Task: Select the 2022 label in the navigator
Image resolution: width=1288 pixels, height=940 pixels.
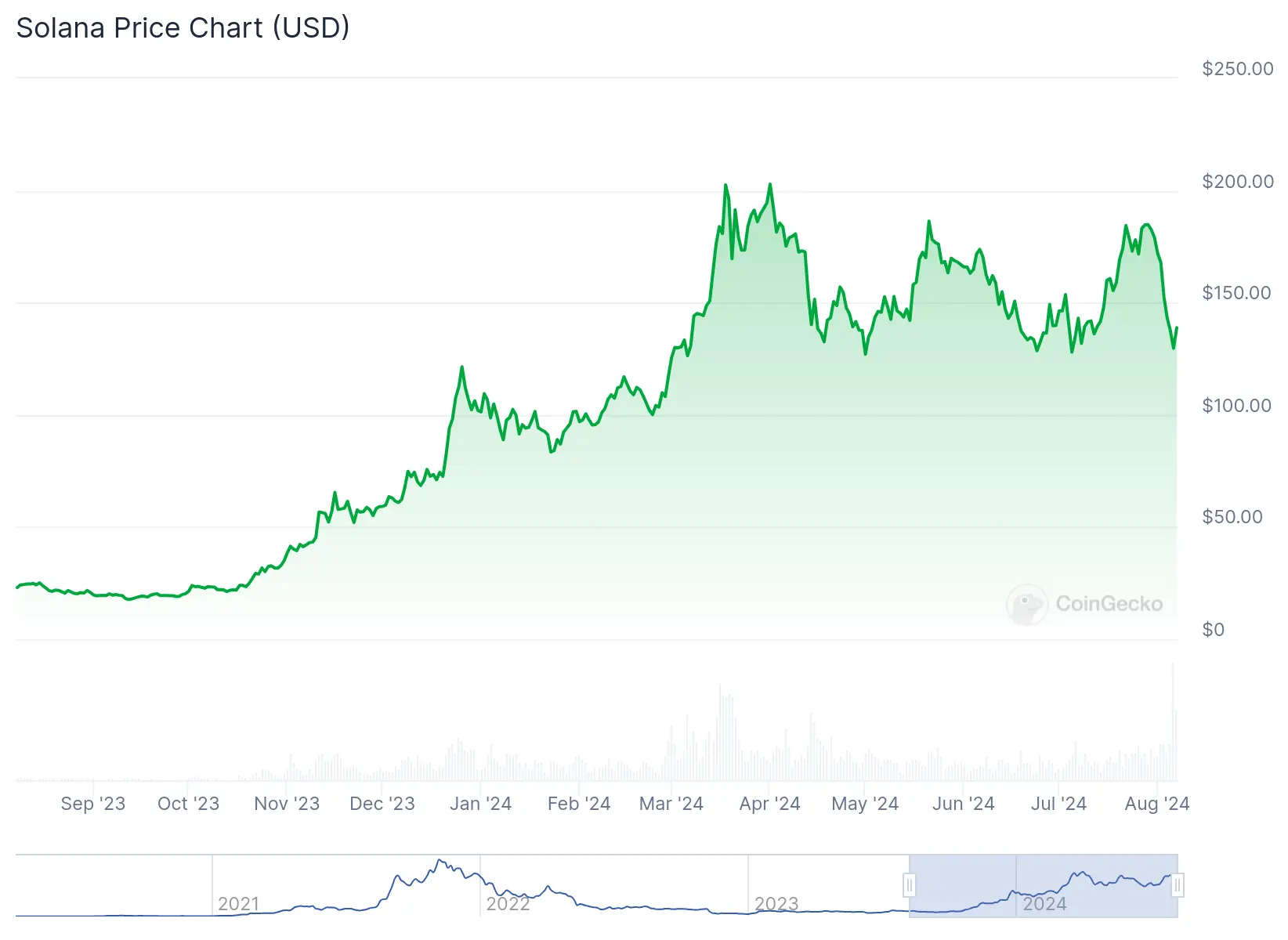Action: [508, 904]
